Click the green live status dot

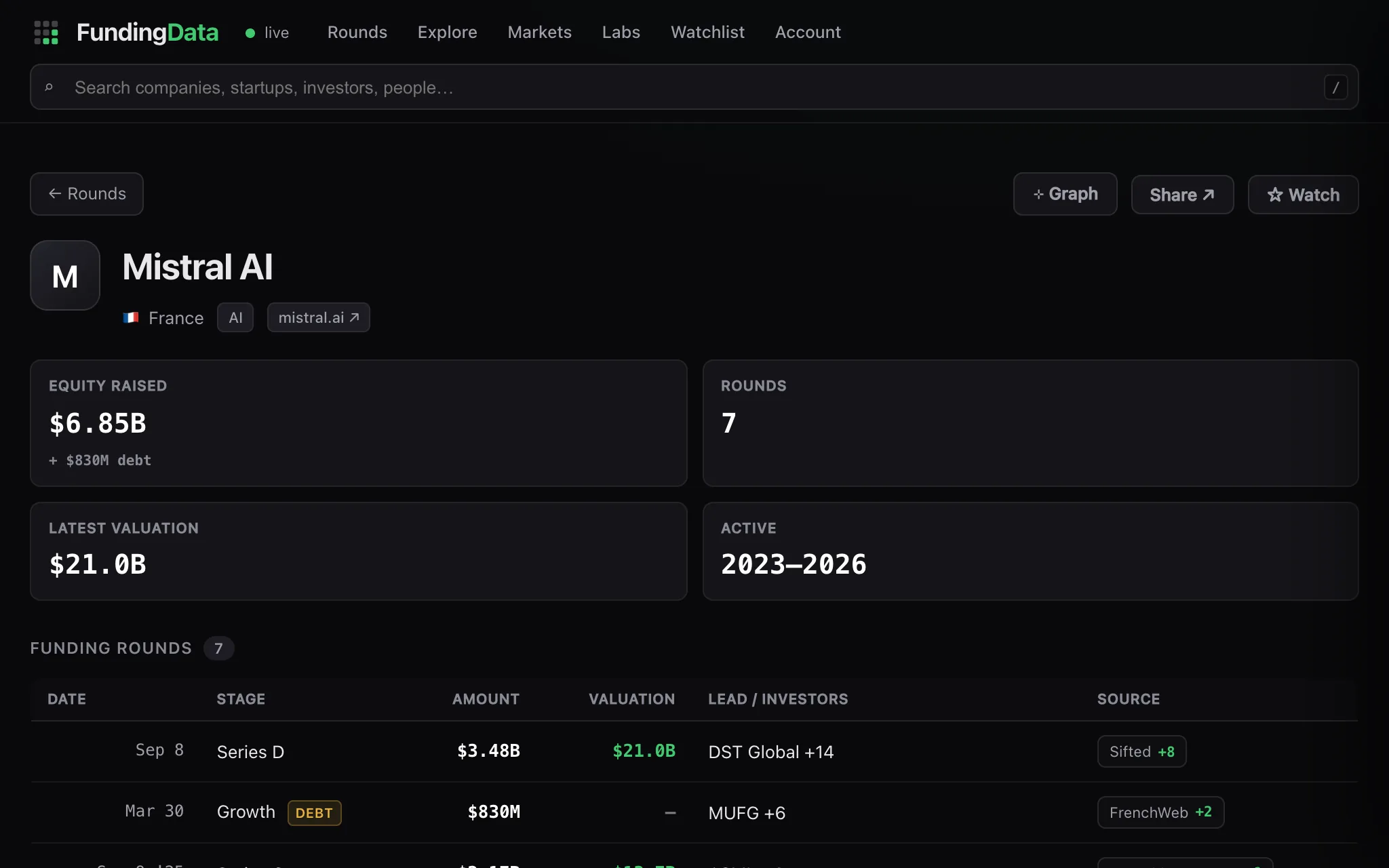click(250, 33)
